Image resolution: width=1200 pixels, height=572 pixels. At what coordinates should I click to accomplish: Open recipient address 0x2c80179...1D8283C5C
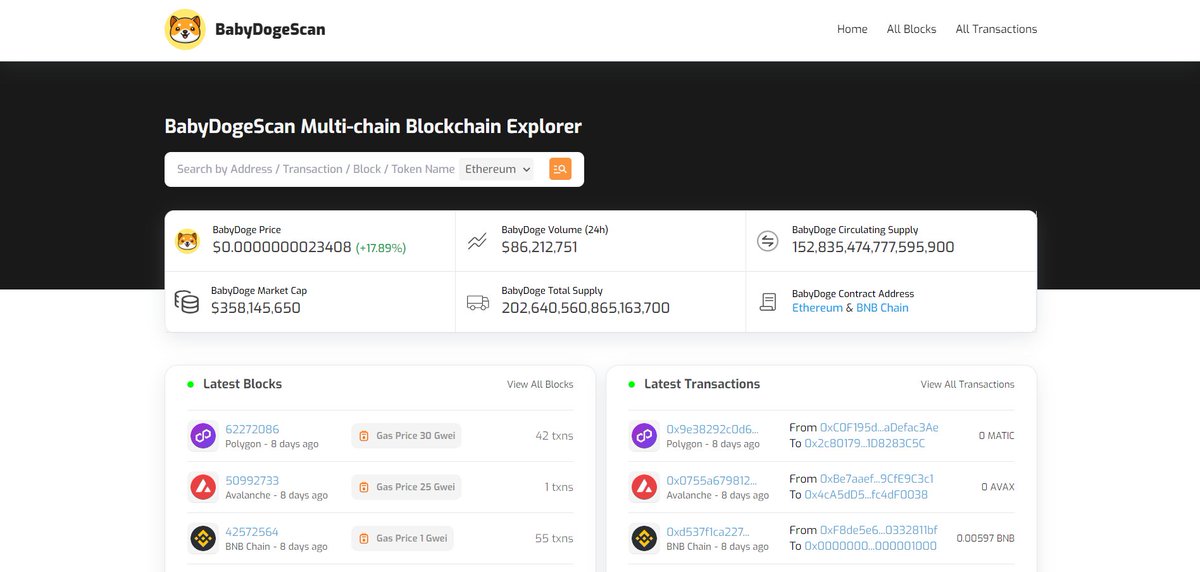coord(865,443)
